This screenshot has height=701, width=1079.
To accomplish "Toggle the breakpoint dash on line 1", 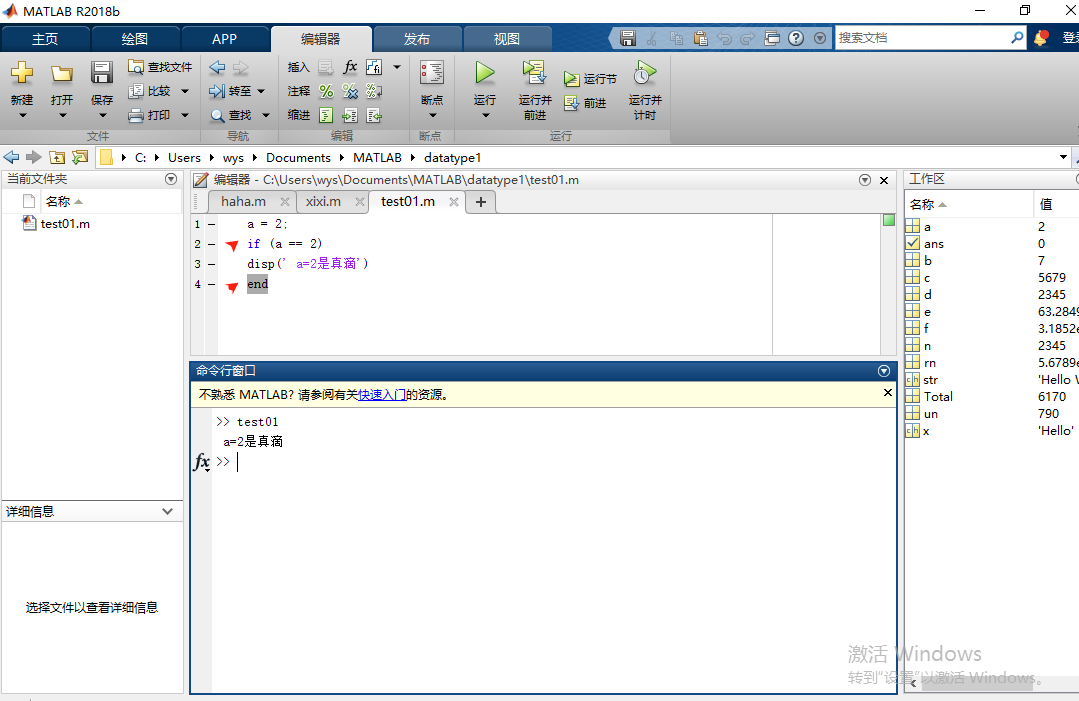I will [x=212, y=224].
